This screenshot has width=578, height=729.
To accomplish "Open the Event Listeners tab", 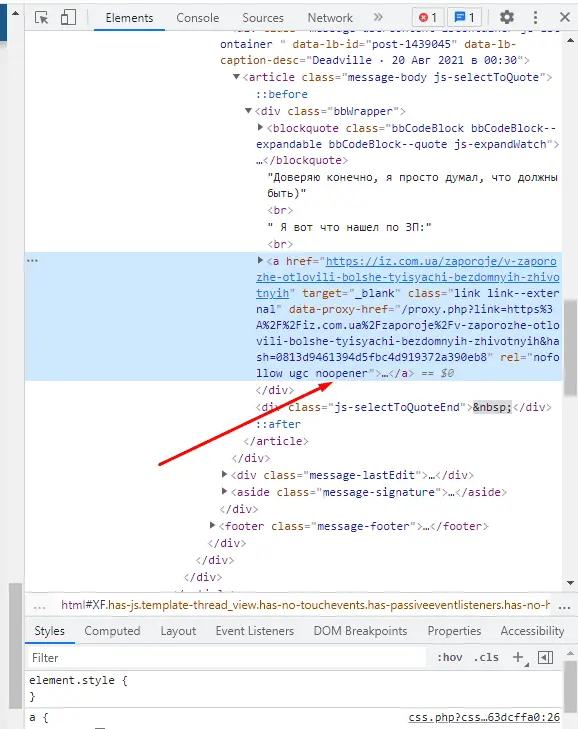I will 255,631.
